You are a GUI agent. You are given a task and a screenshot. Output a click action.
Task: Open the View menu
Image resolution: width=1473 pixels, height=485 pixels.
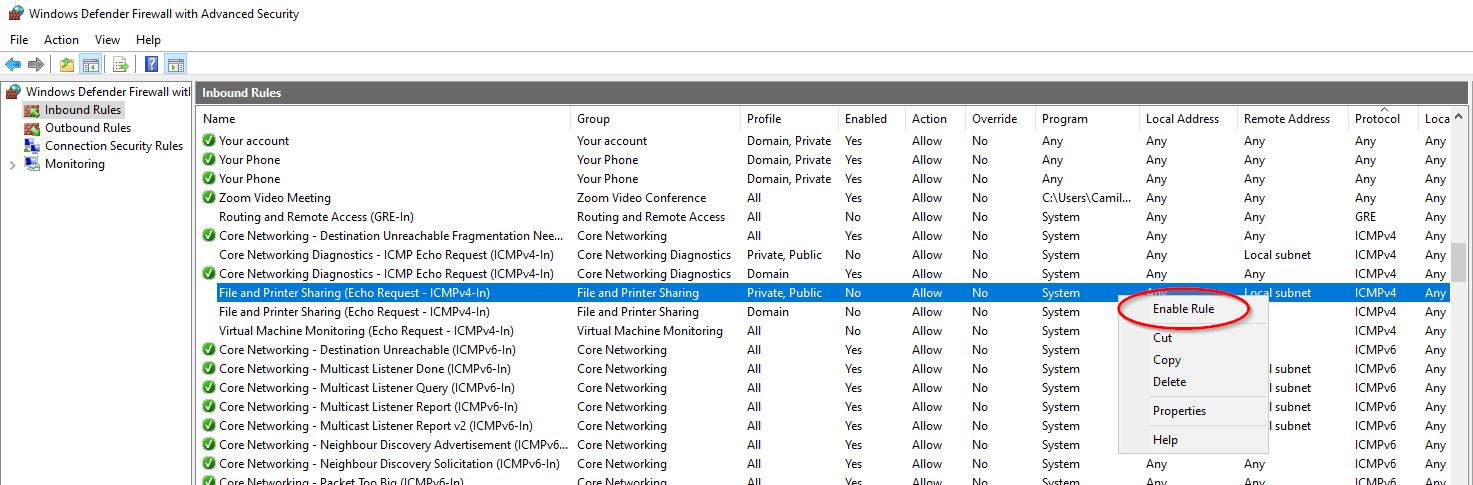(107, 40)
